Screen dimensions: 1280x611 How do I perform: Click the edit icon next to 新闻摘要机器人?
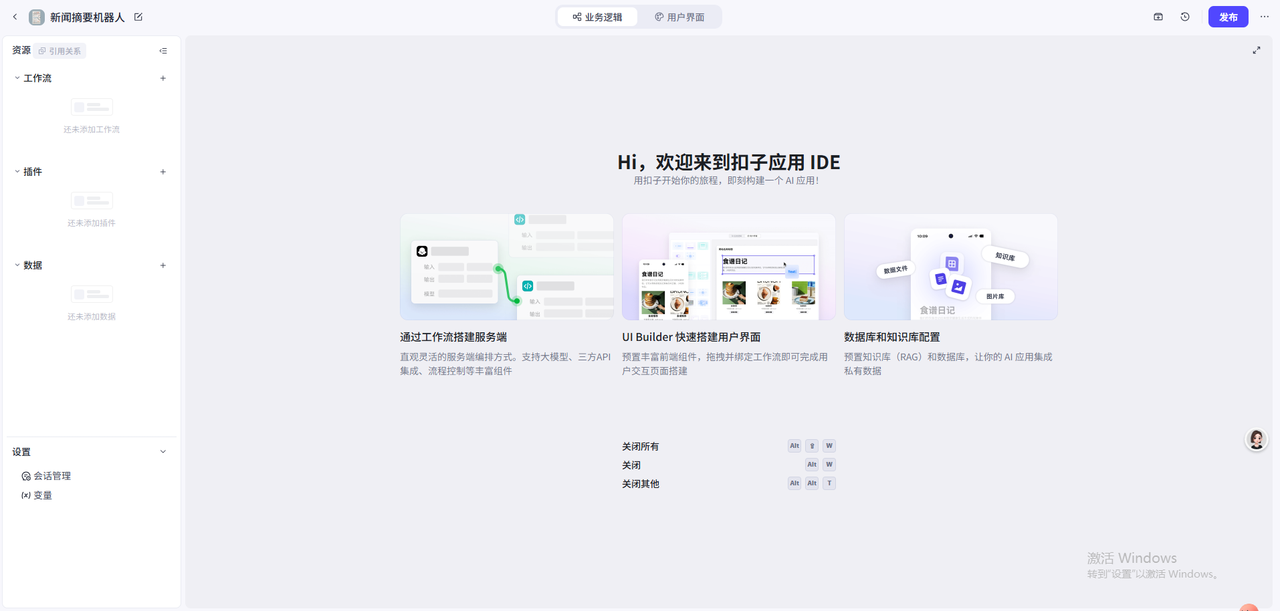pyautogui.click(x=138, y=17)
